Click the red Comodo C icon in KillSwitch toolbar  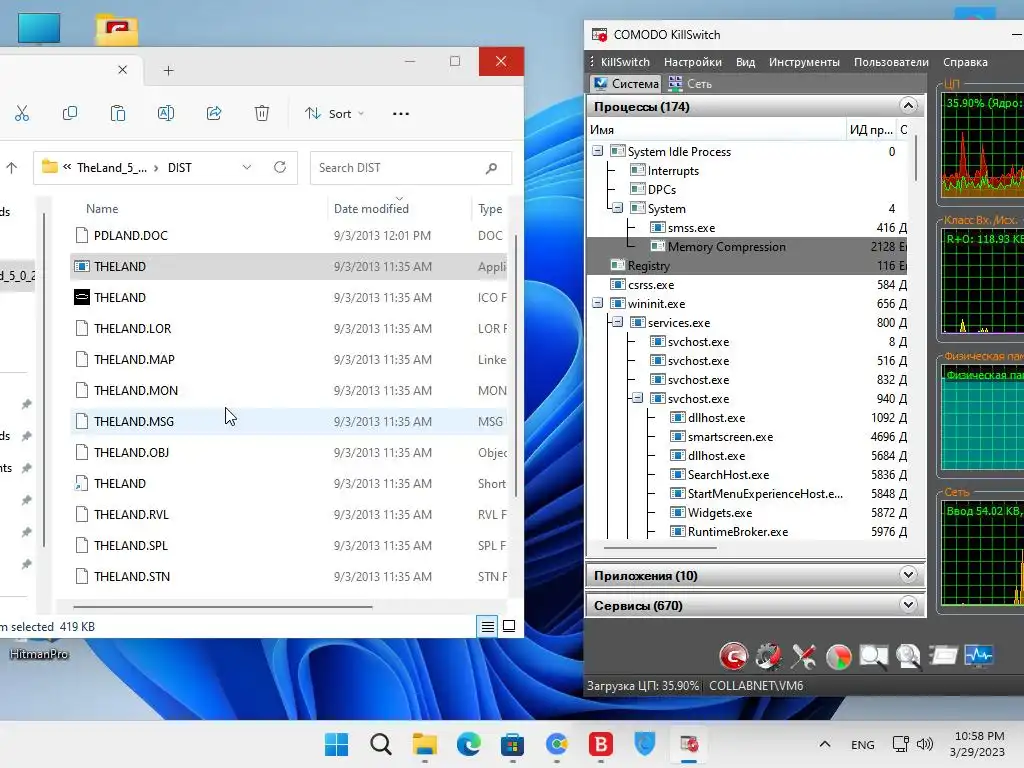pyautogui.click(x=733, y=656)
